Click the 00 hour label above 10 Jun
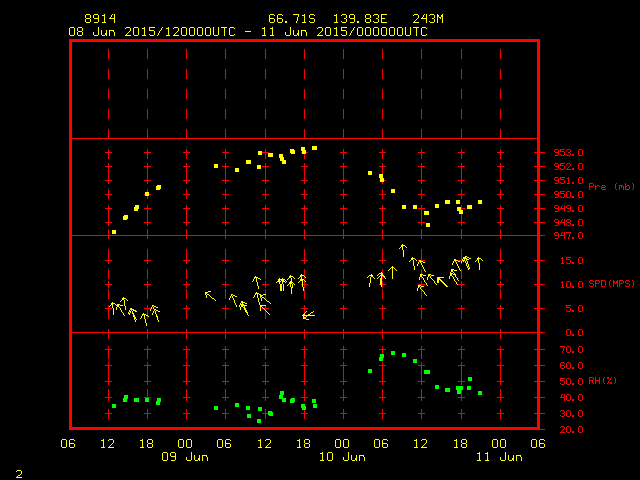This screenshot has height=480, width=640. 342,444
